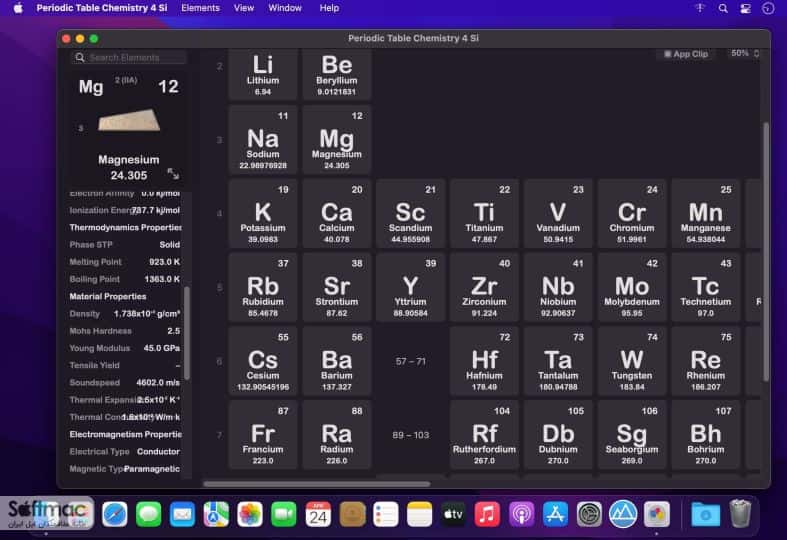Open the Window menu
Screen dimensions: 787x540
tap(285, 8)
